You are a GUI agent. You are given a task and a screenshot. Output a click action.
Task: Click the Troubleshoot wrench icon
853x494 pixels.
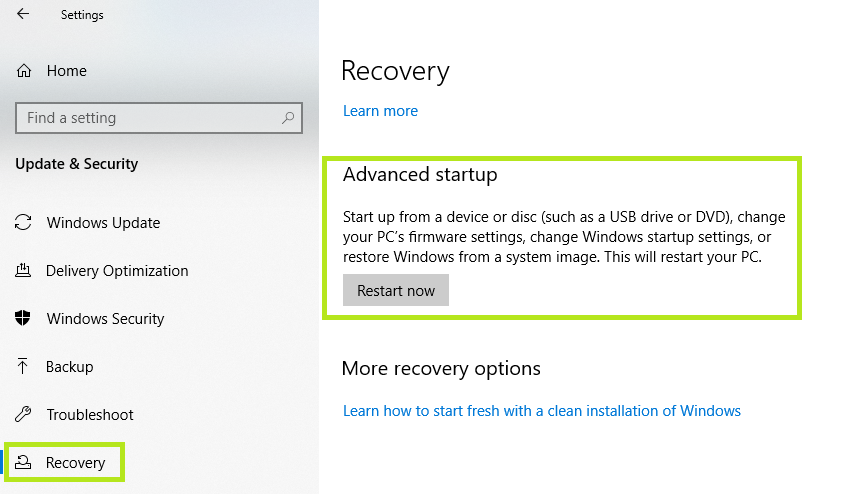[24, 415]
